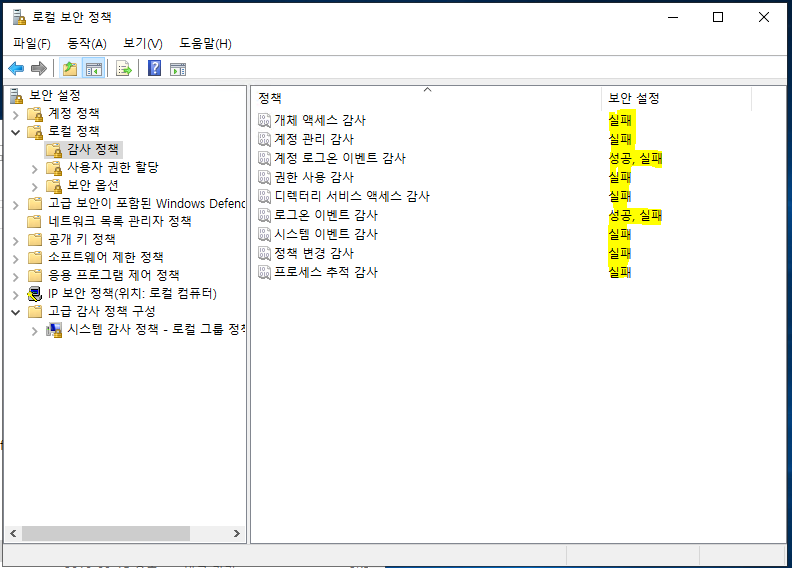Toggle show/hide console tree icon
The image size is (792, 568).
94,69
